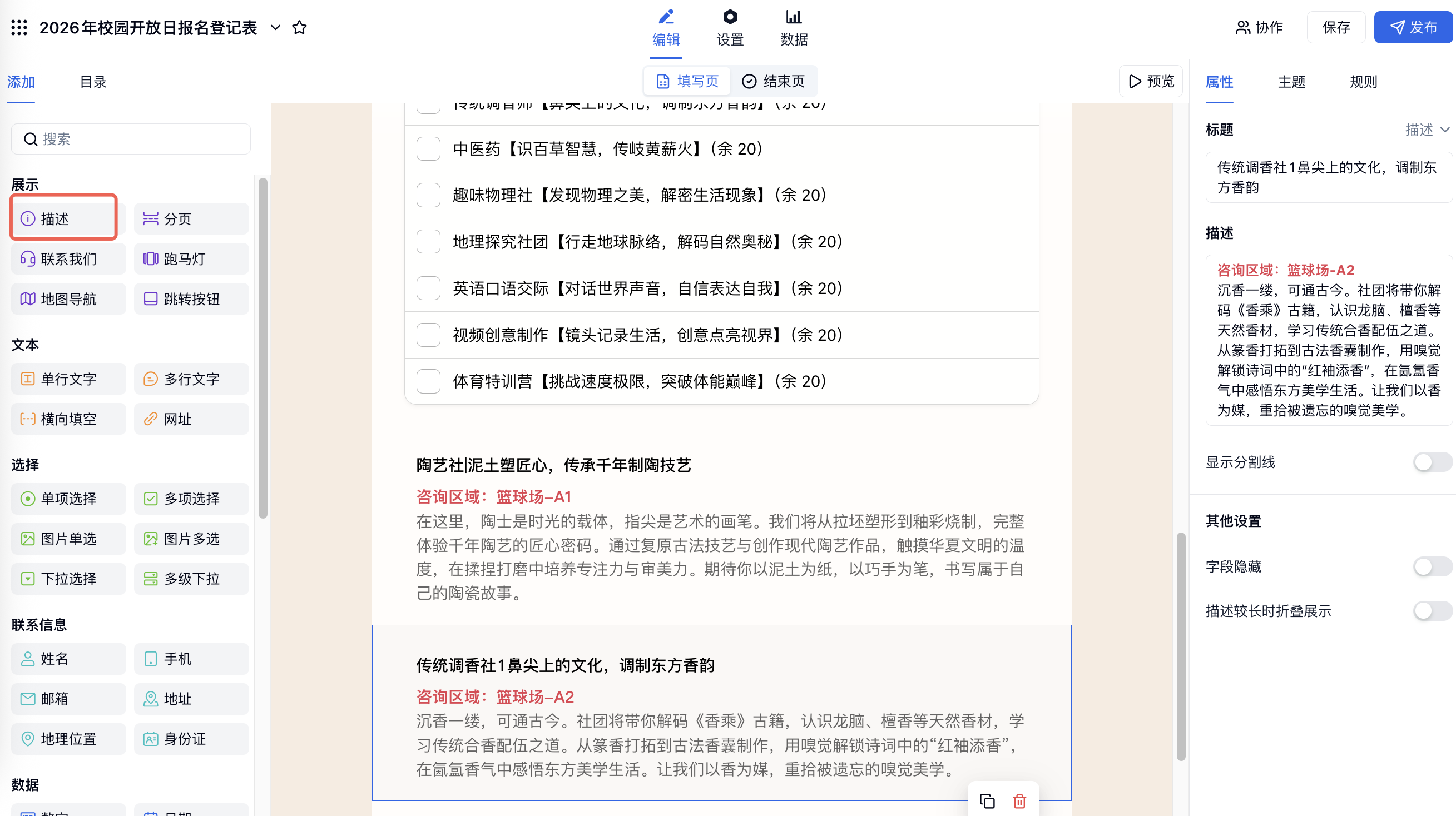Check the 趣味物理社 option checkbox
This screenshot has width=1456, height=816.
pyautogui.click(x=428, y=195)
